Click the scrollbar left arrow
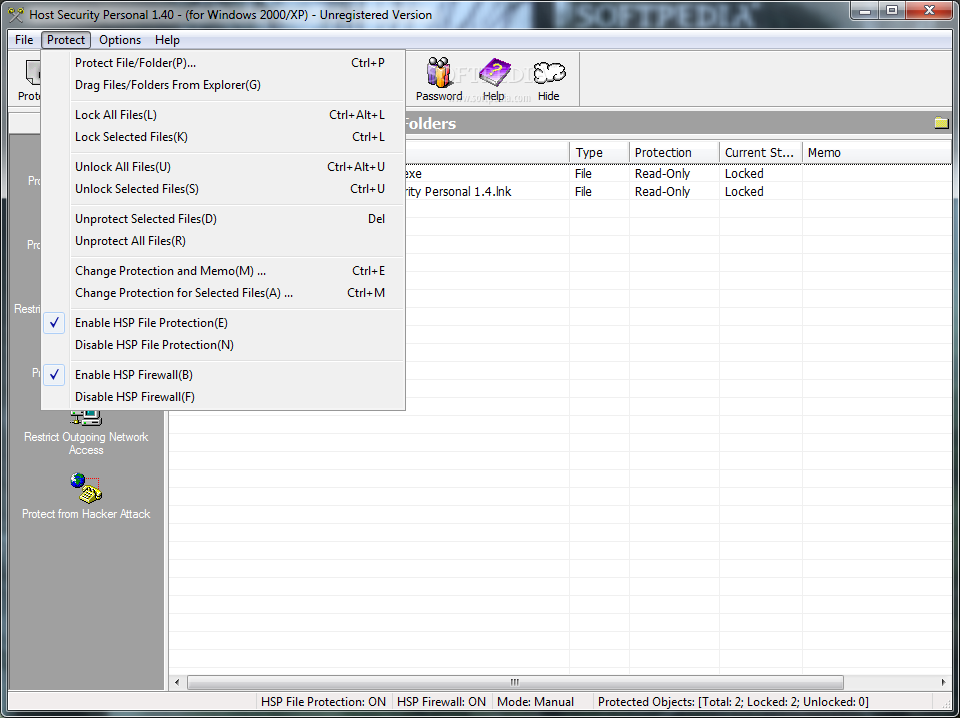 pos(178,682)
